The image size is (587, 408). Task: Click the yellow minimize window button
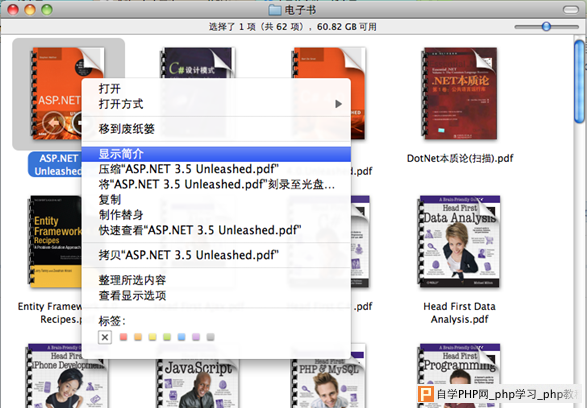coord(30,10)
